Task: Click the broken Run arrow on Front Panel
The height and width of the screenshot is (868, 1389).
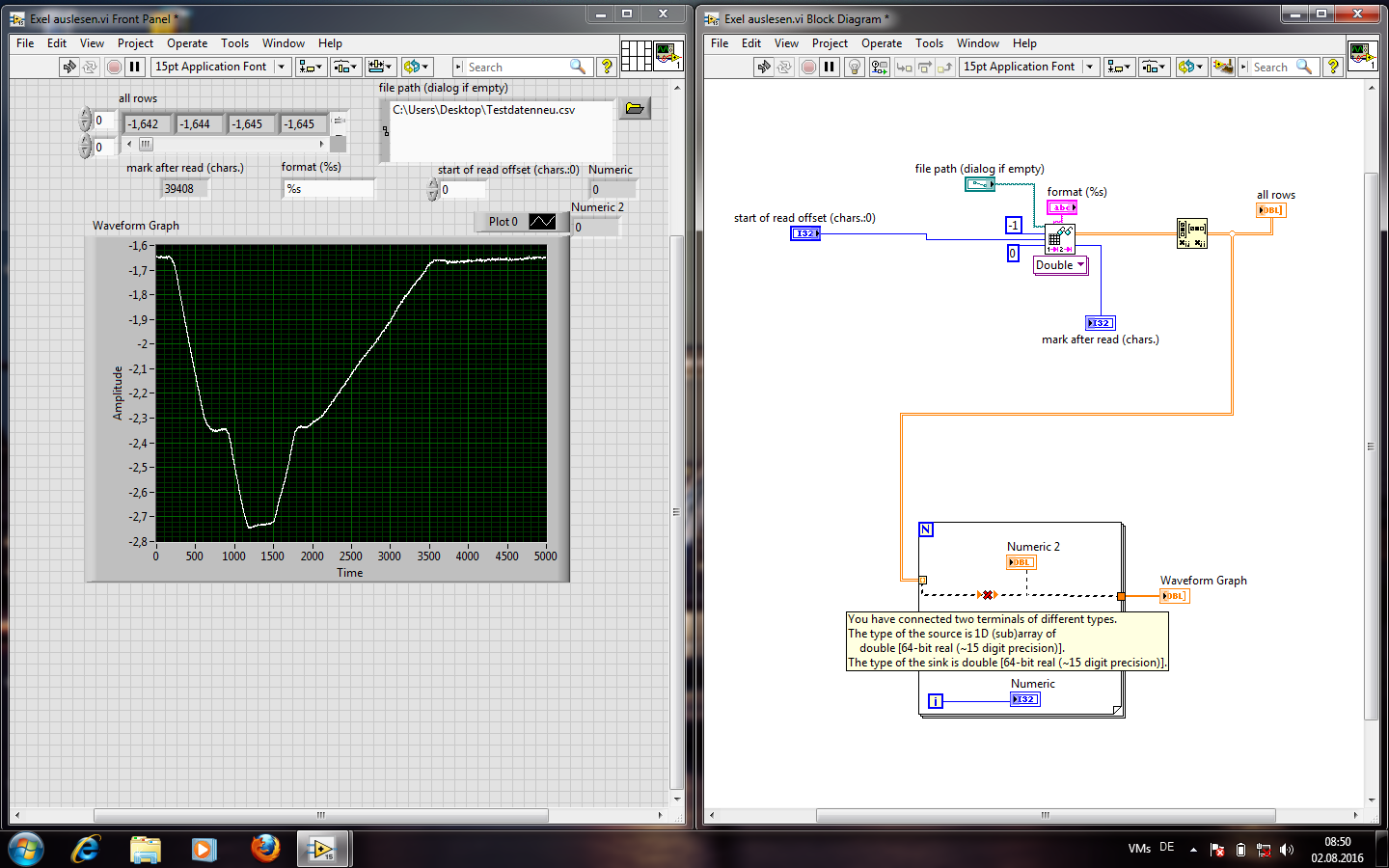Action: click(68, 67)
